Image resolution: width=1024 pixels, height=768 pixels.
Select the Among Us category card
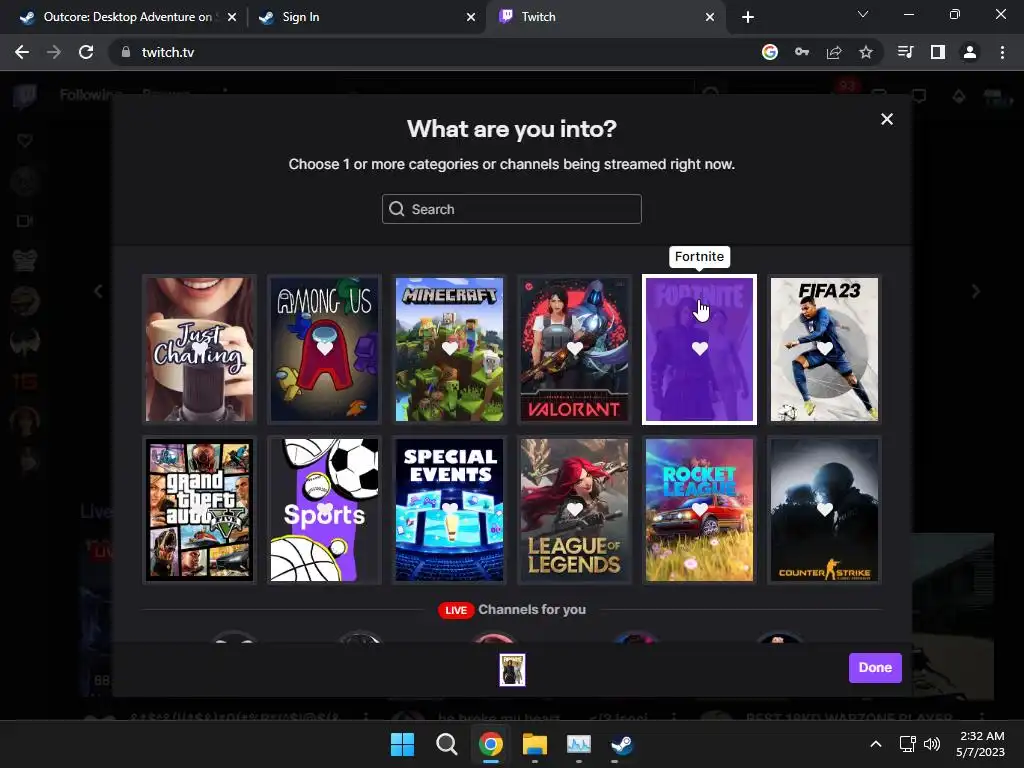point(325,349)
